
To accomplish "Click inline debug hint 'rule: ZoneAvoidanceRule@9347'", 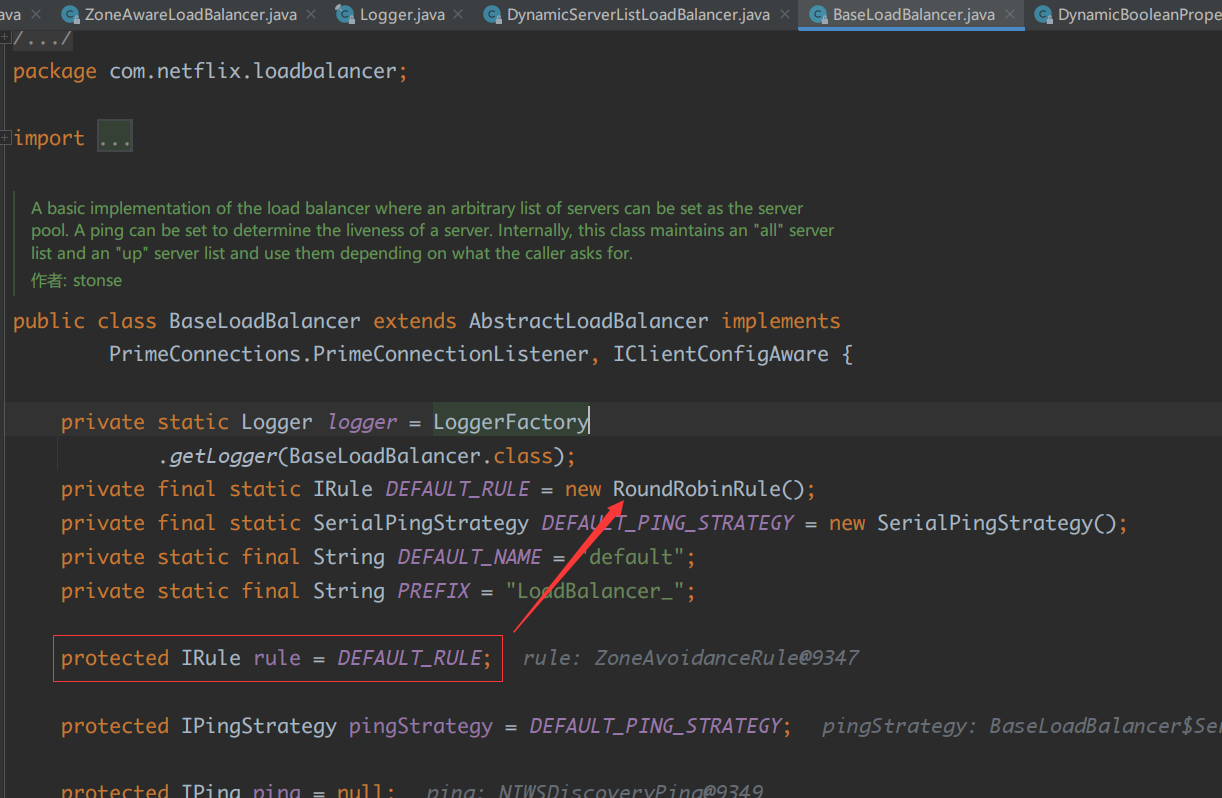I will click(x=690, y=658).
